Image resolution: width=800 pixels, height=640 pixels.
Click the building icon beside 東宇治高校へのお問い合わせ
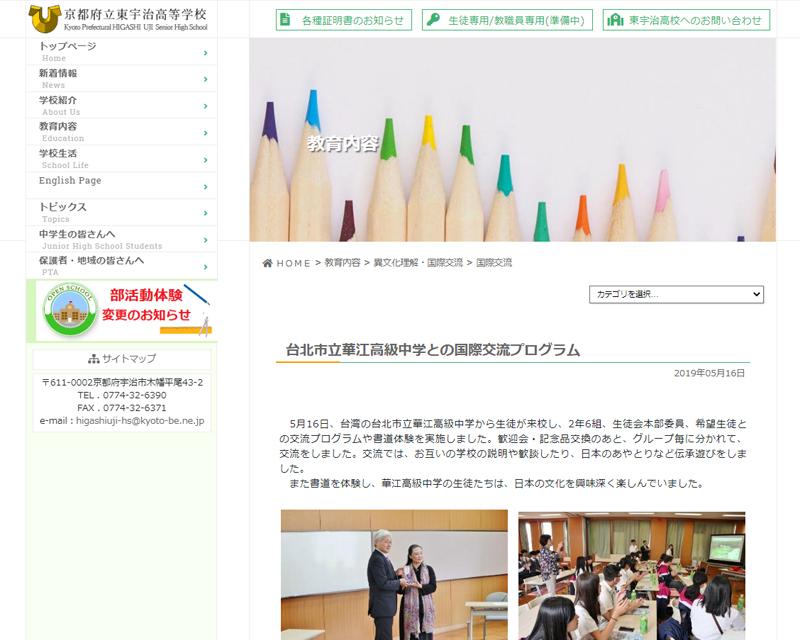[616, 20]
